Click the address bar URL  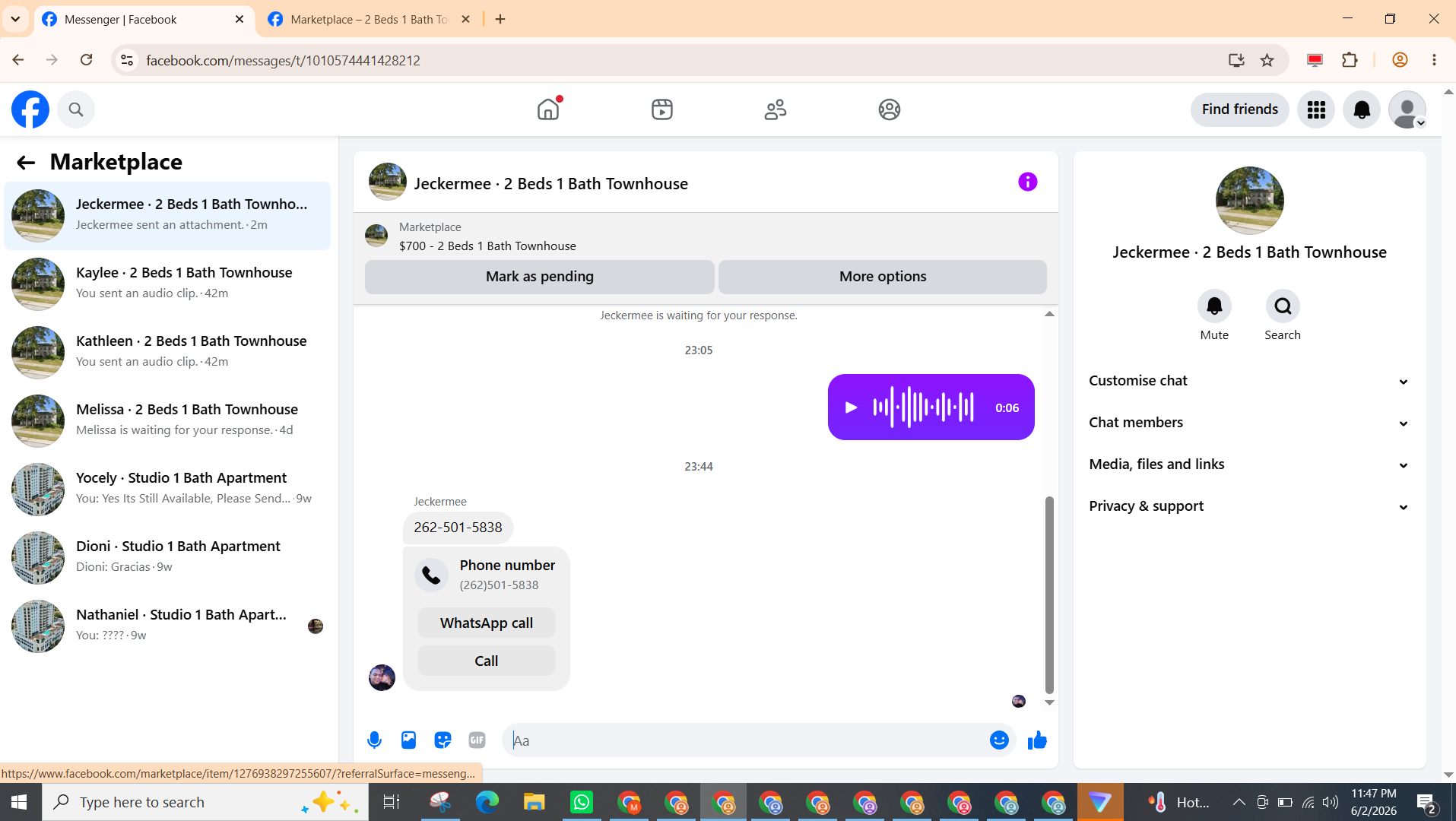click(x=283, y=60)
